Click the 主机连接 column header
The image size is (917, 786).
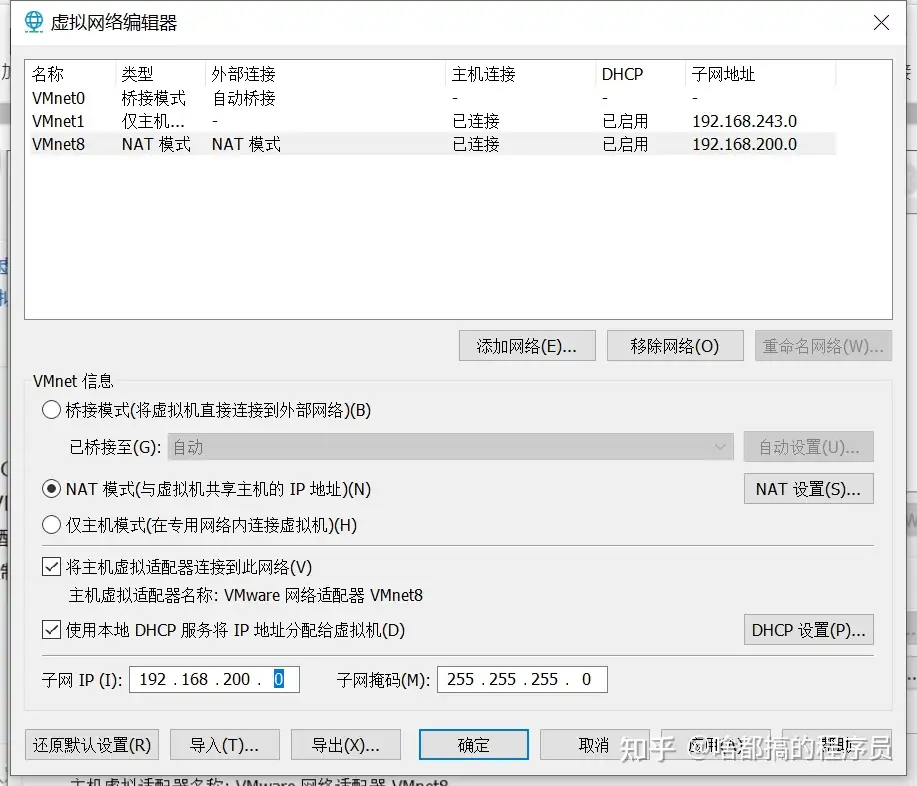pos(520,74)
